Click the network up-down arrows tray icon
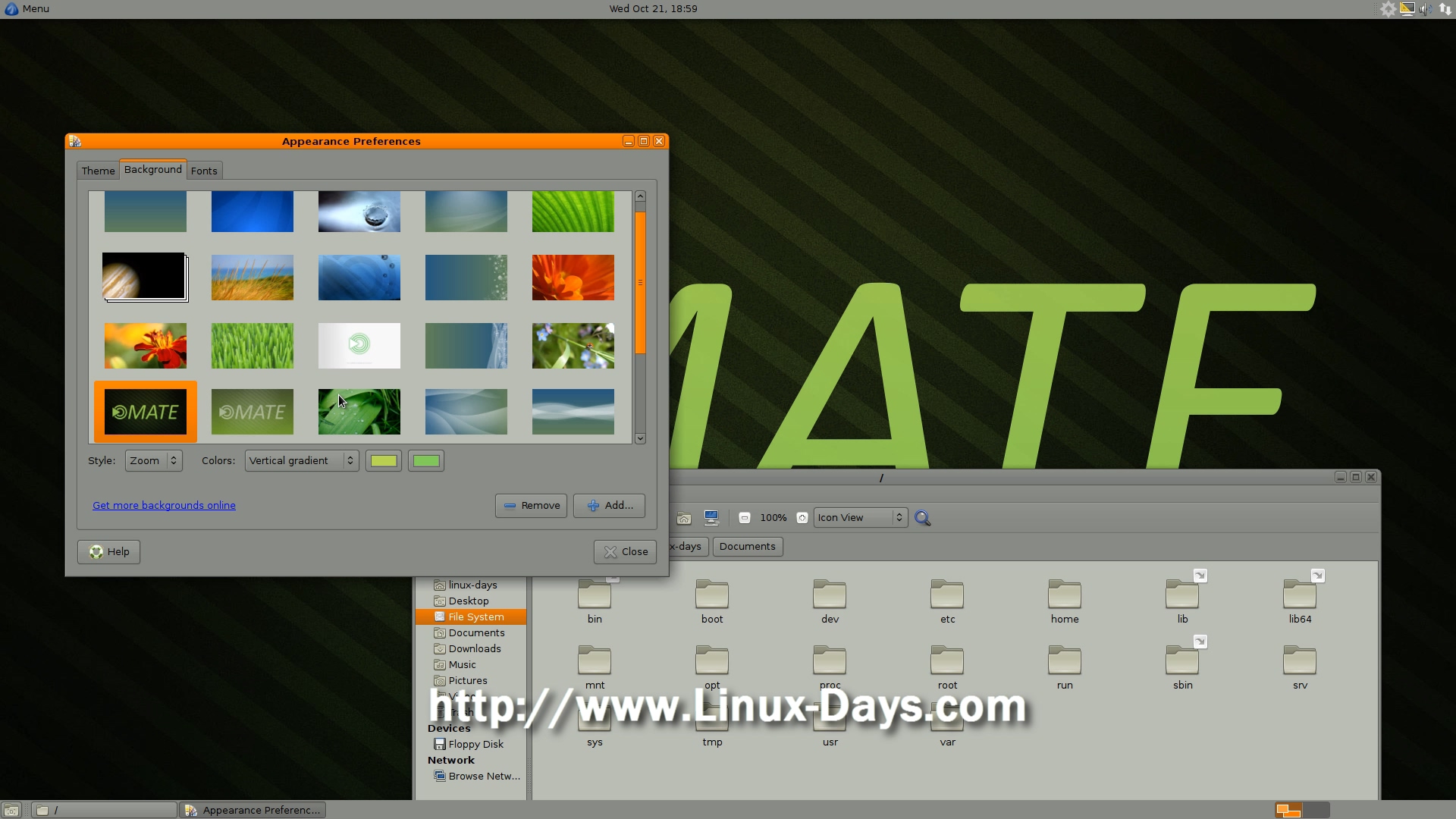 [x=1445, y=9]
